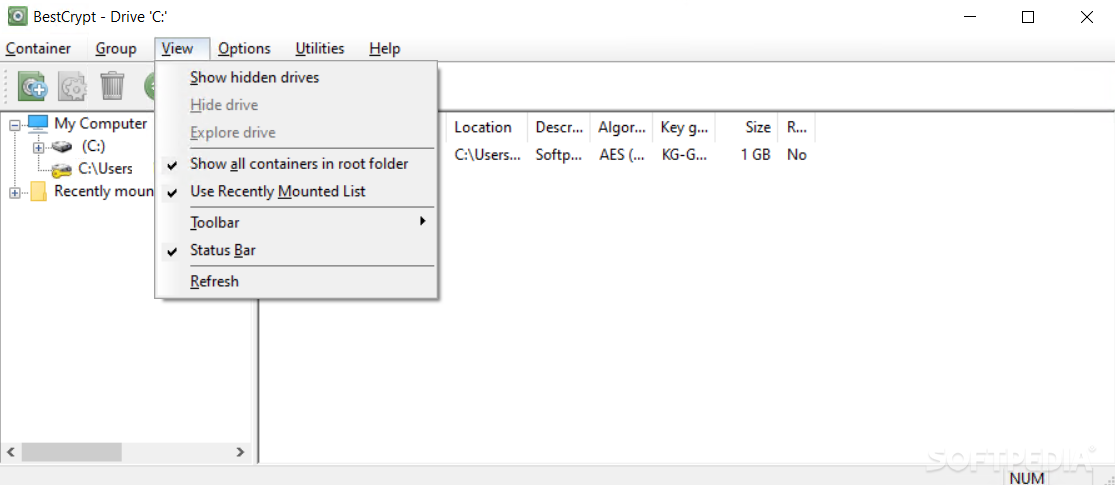The image size is (1115, 485).
Task: Click the AES (... algorithm cell
Action: [621, 154]
